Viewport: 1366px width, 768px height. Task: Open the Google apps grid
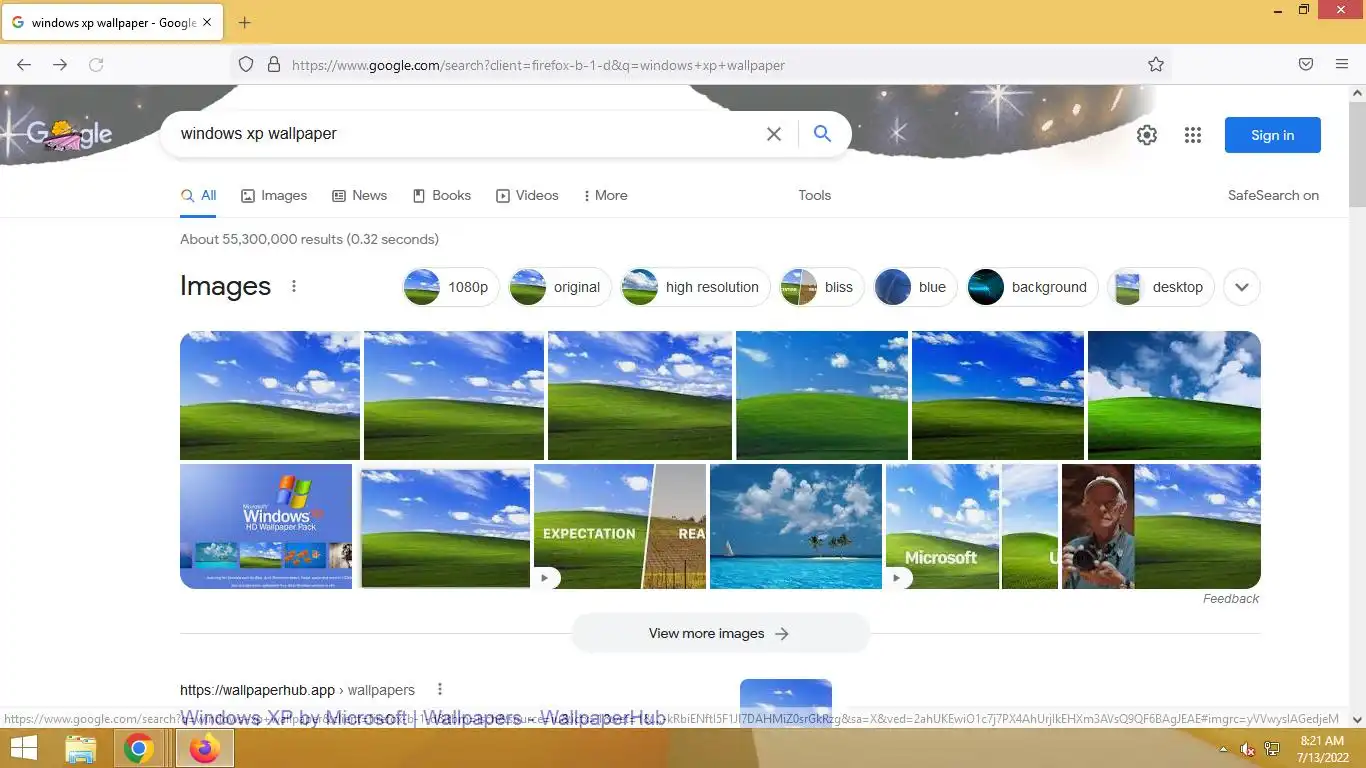coord(1193,135)
